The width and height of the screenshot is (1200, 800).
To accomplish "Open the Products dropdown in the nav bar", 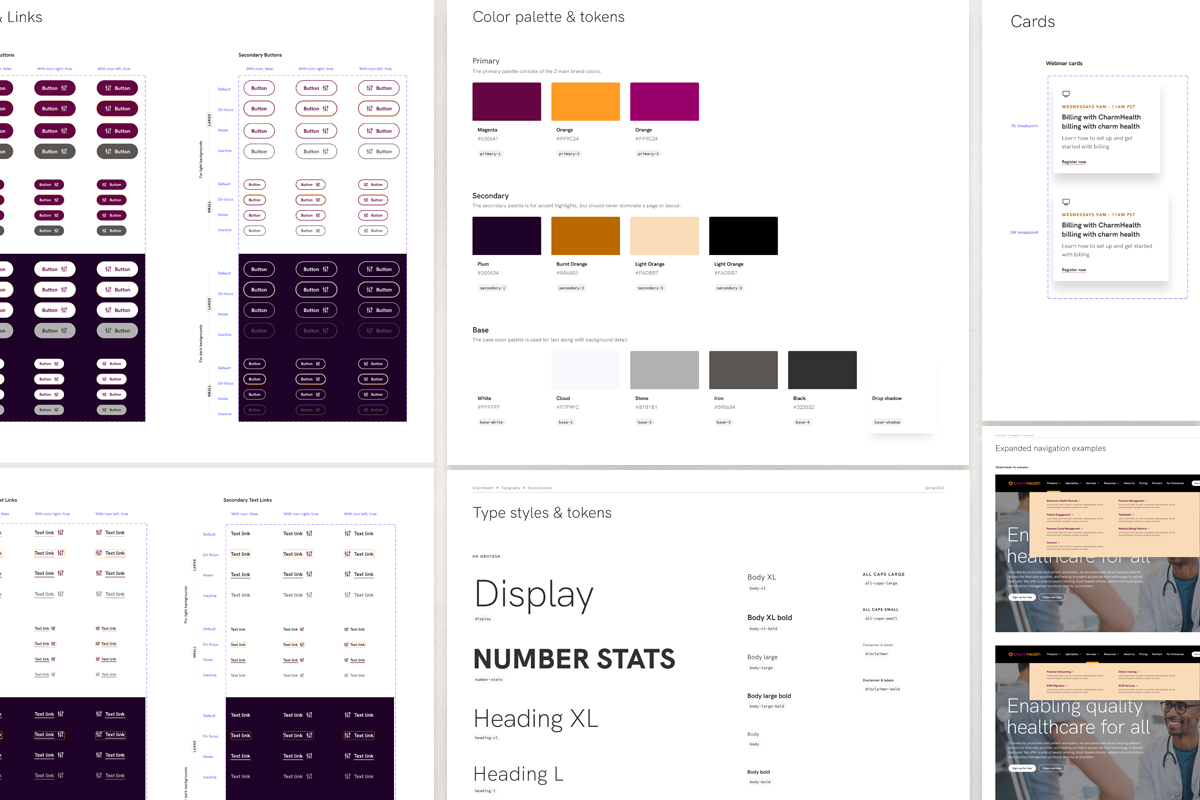I will pyautogui.click(x=1054, y=483).
